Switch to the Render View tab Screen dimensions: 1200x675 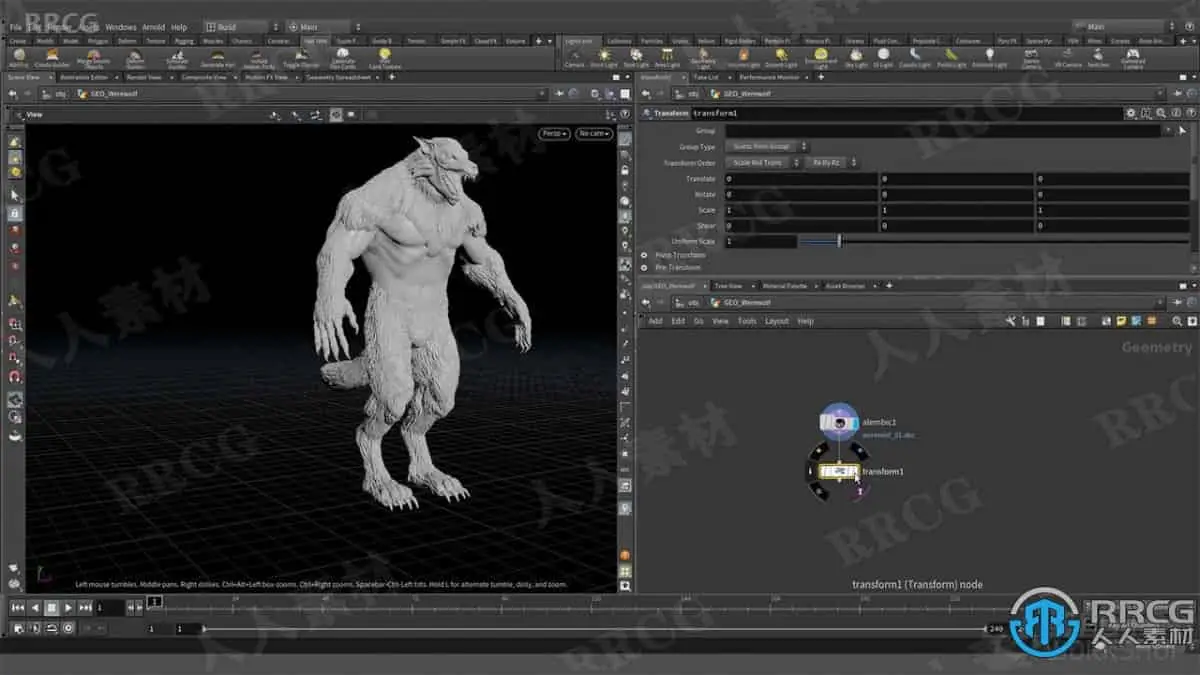(x=143, y=76)
